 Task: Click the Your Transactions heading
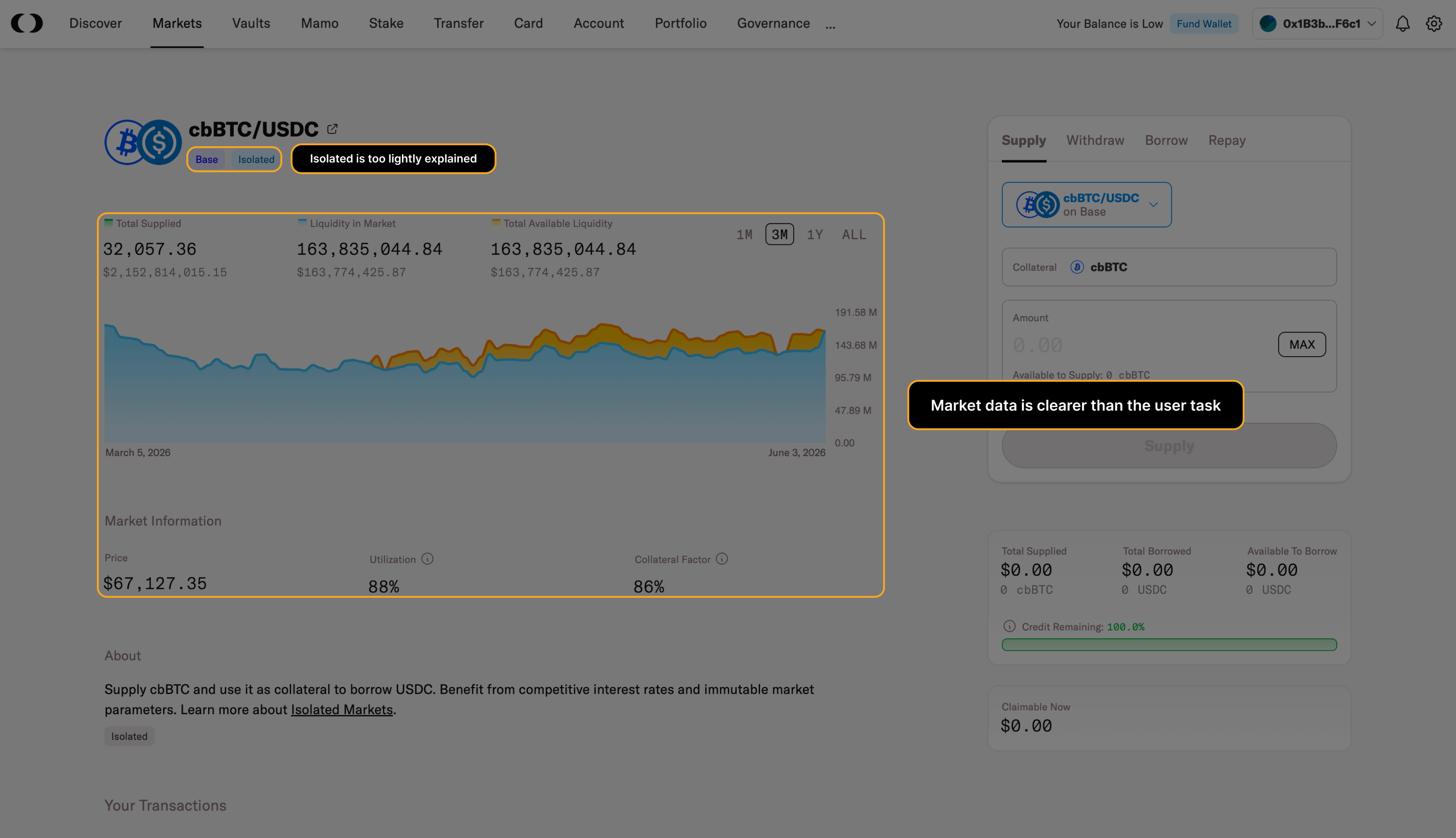pyautogui.click(x=165, y=805)
